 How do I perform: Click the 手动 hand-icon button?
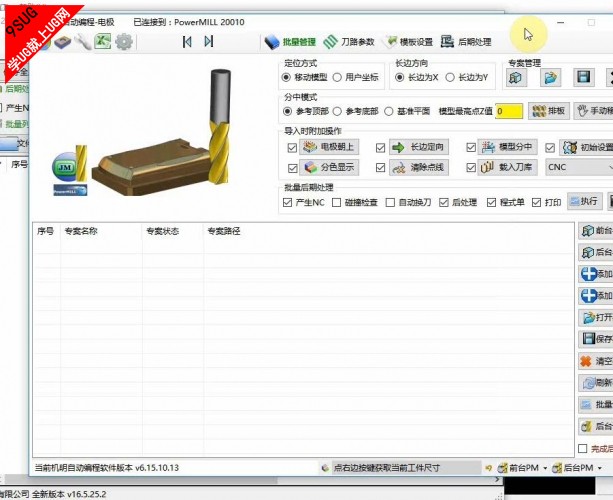tap(594, 111)
